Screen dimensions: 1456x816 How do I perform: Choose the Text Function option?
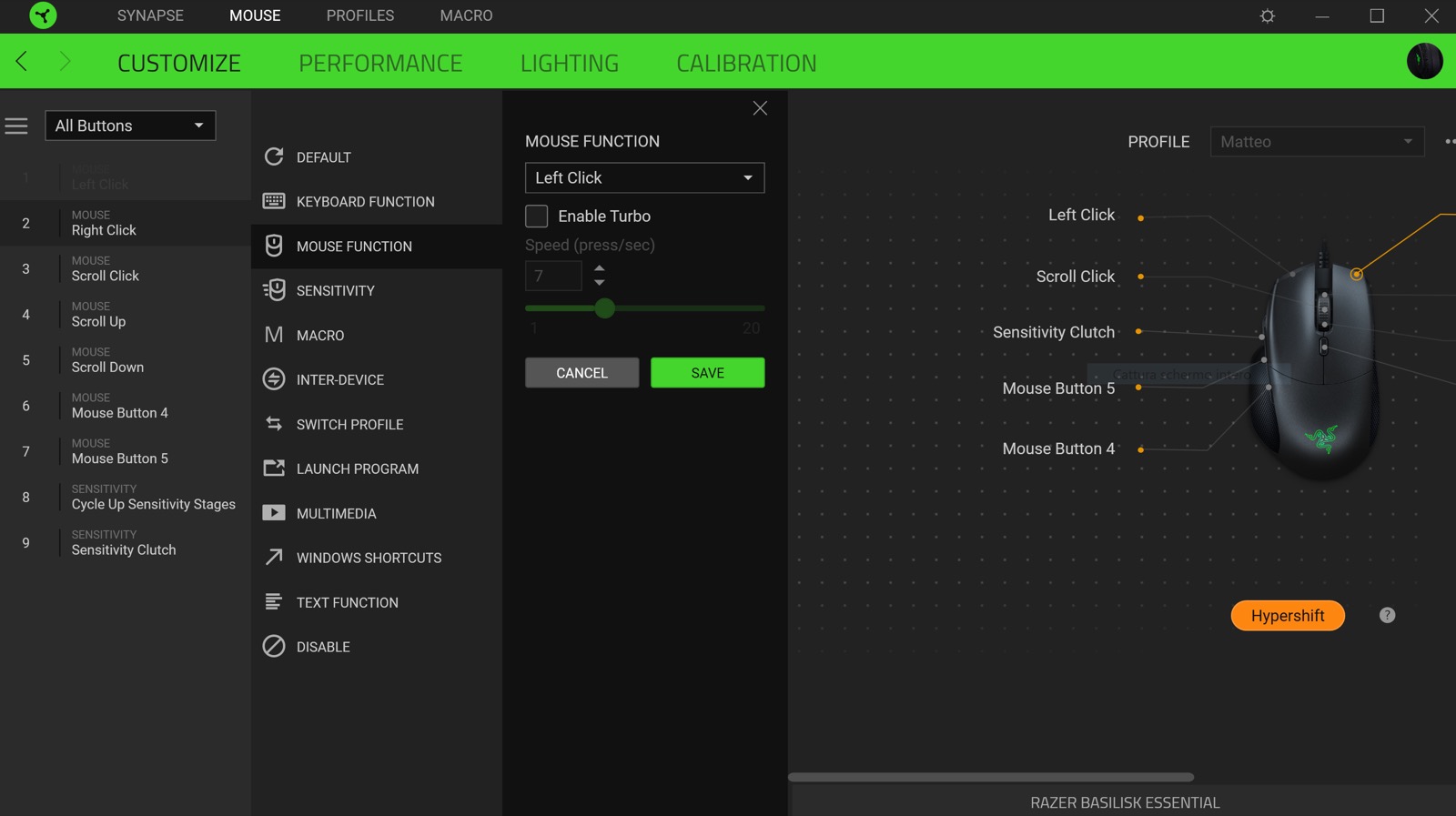click(377, 602)
